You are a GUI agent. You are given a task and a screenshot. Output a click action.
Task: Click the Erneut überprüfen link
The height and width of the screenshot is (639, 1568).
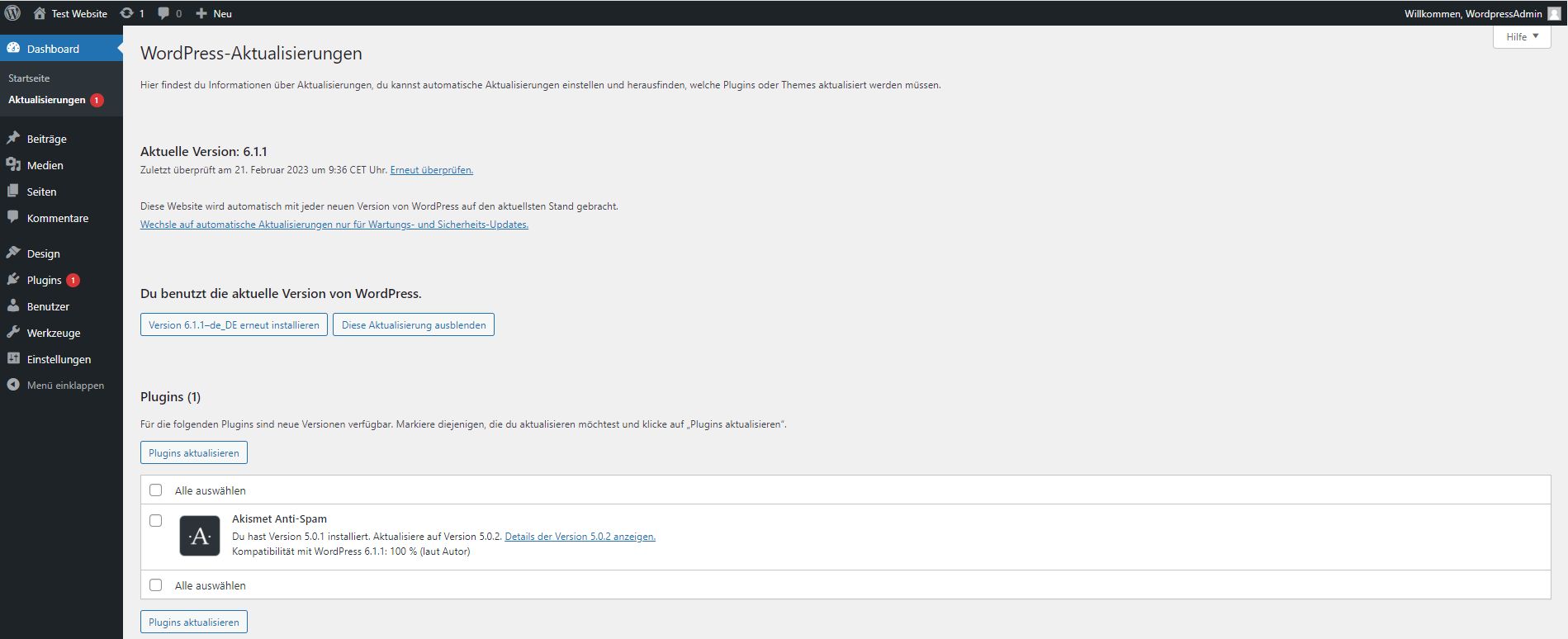(431, 170)
